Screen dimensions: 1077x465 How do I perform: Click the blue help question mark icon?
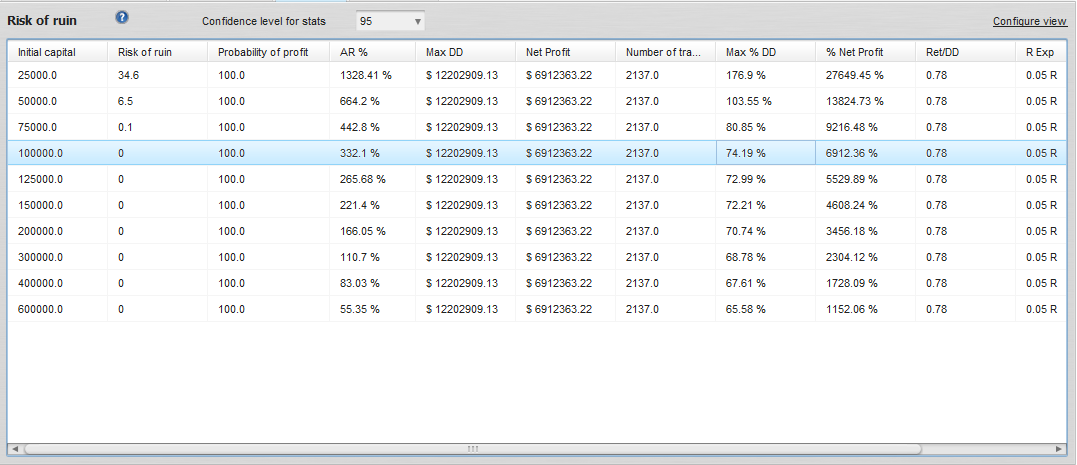click(x=122, y=18)
